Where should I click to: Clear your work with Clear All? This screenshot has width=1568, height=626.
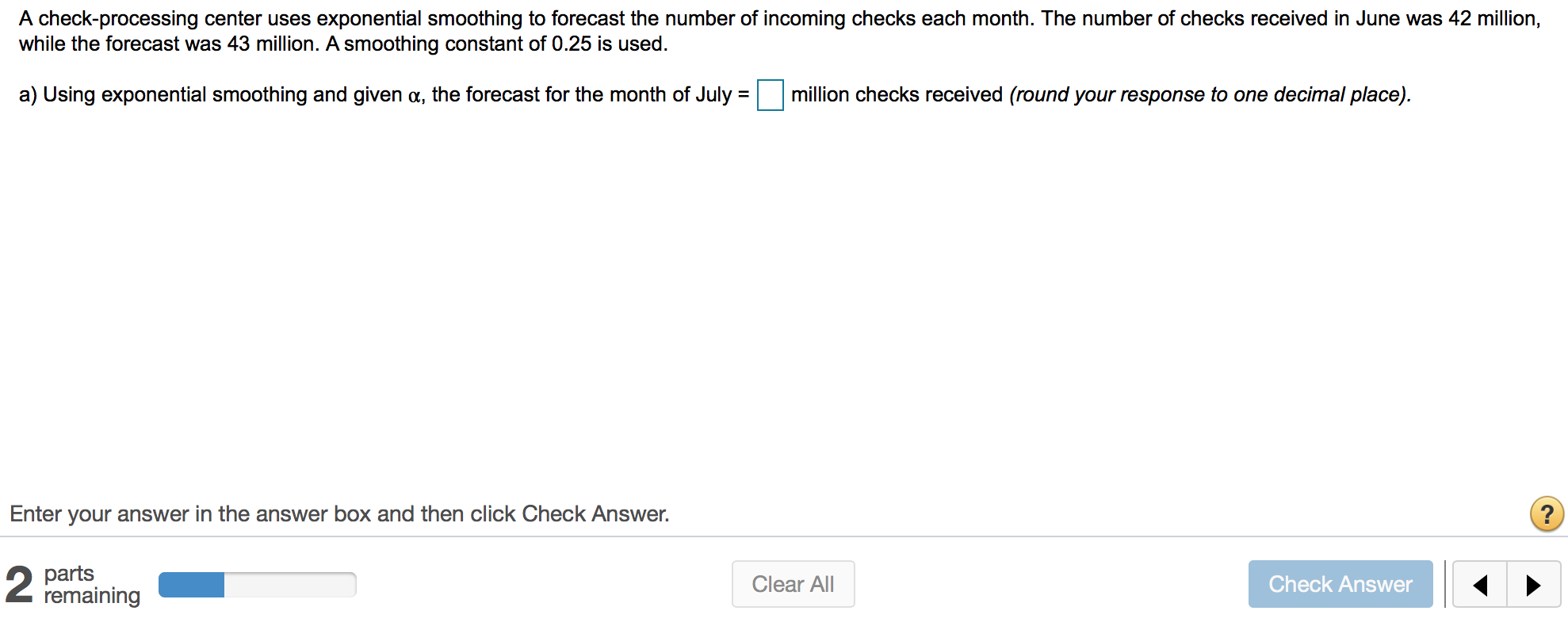pyautogui.click(x=793, y=584)
